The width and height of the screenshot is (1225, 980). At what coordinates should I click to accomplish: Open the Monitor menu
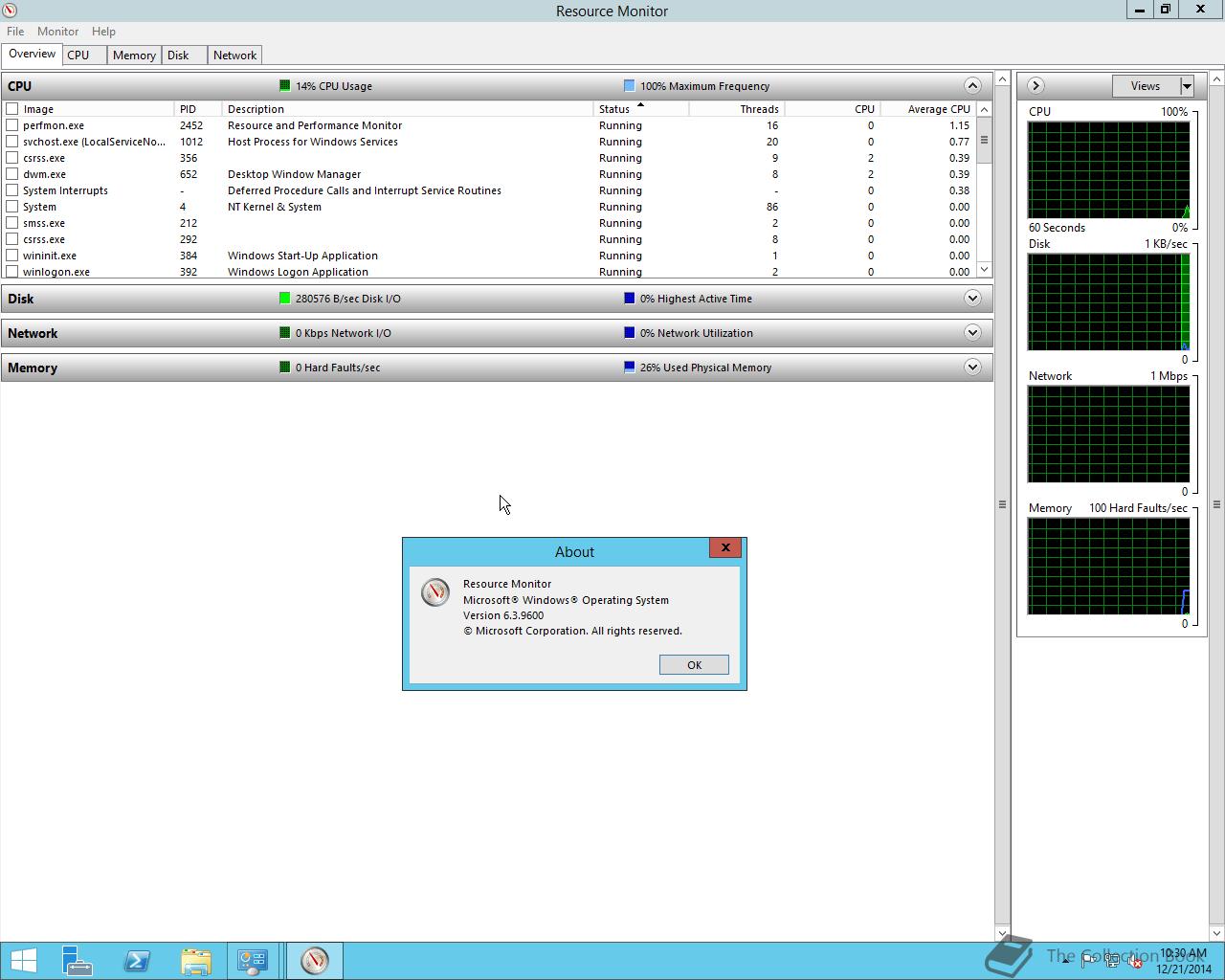57,31
